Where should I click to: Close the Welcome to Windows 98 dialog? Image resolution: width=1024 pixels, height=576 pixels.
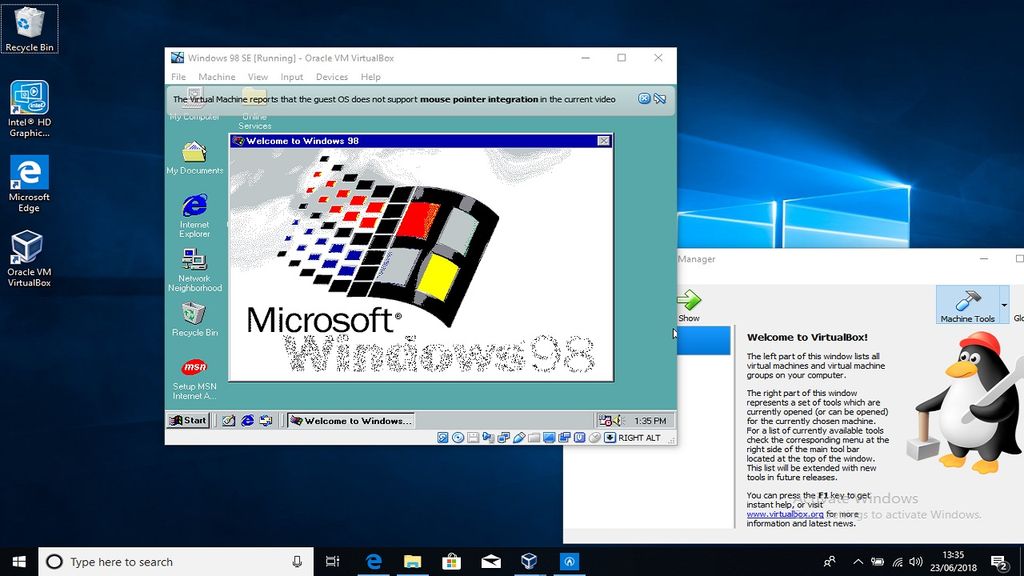603,140
